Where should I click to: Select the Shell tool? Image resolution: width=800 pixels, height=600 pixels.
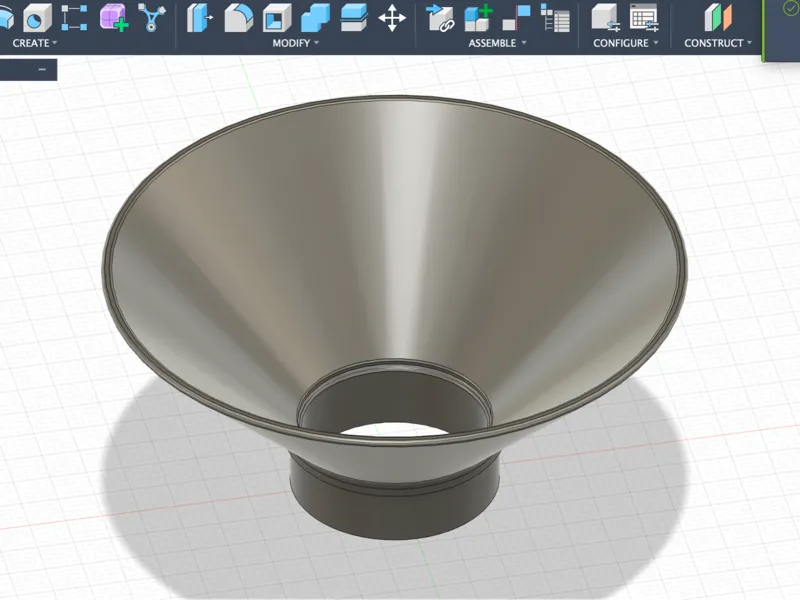pyautogui.click(x=277, y=17)
